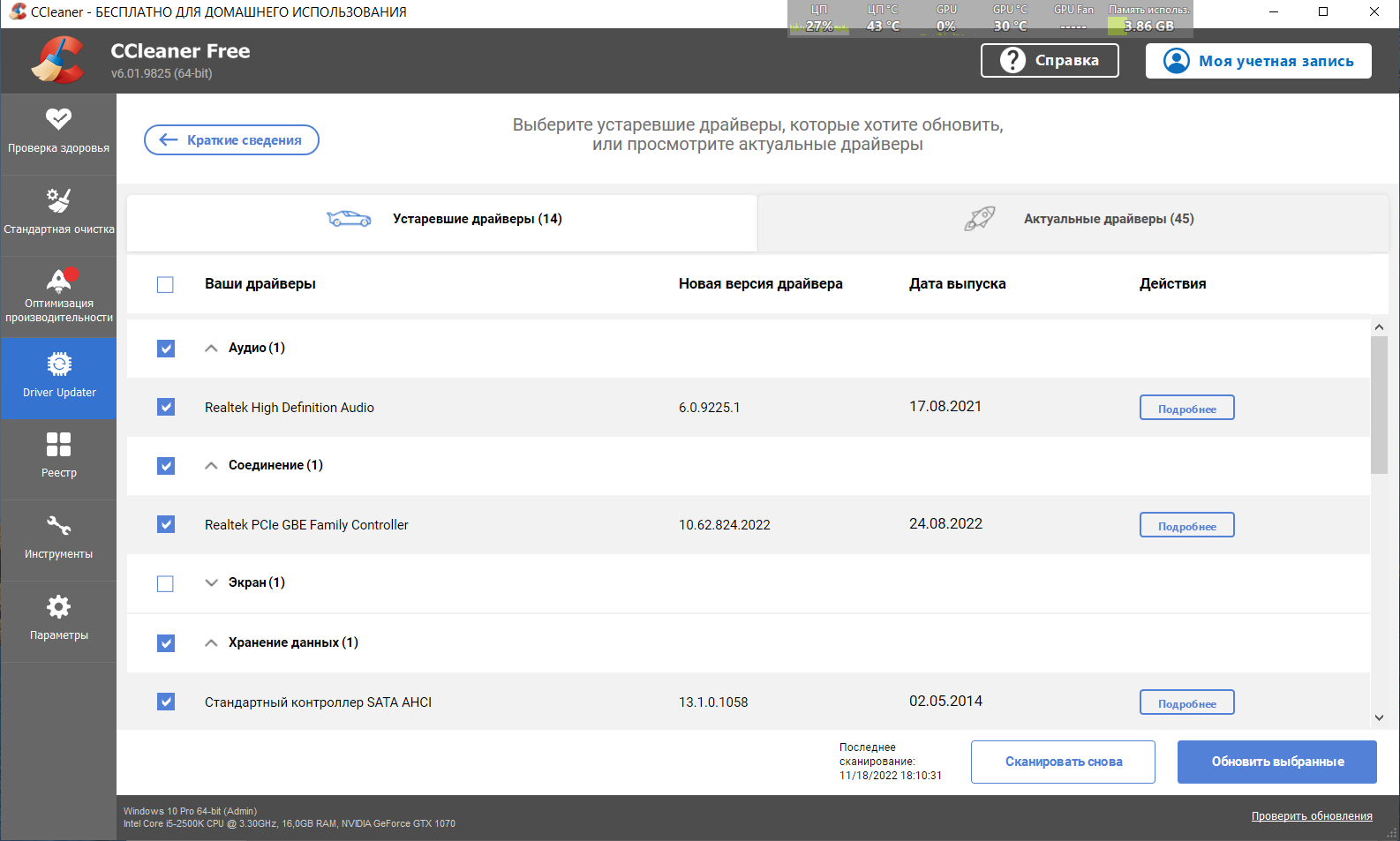This screenshot has height=841, width=1400.
Task: Open the Registry grid icon
Action: [59, 444]
